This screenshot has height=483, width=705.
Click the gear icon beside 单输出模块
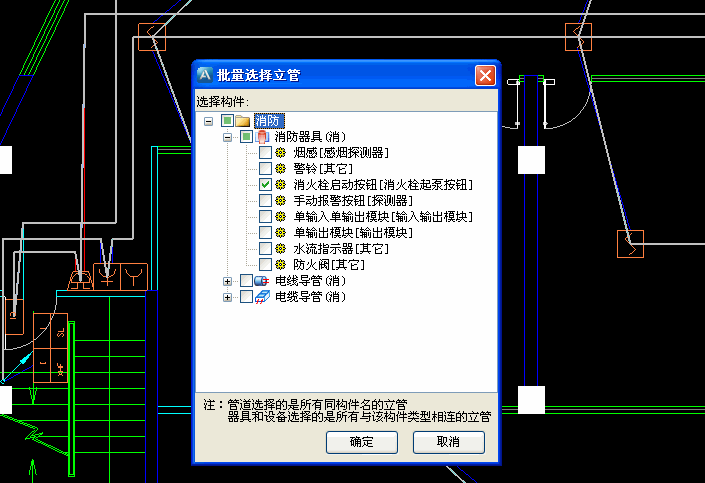281,233
